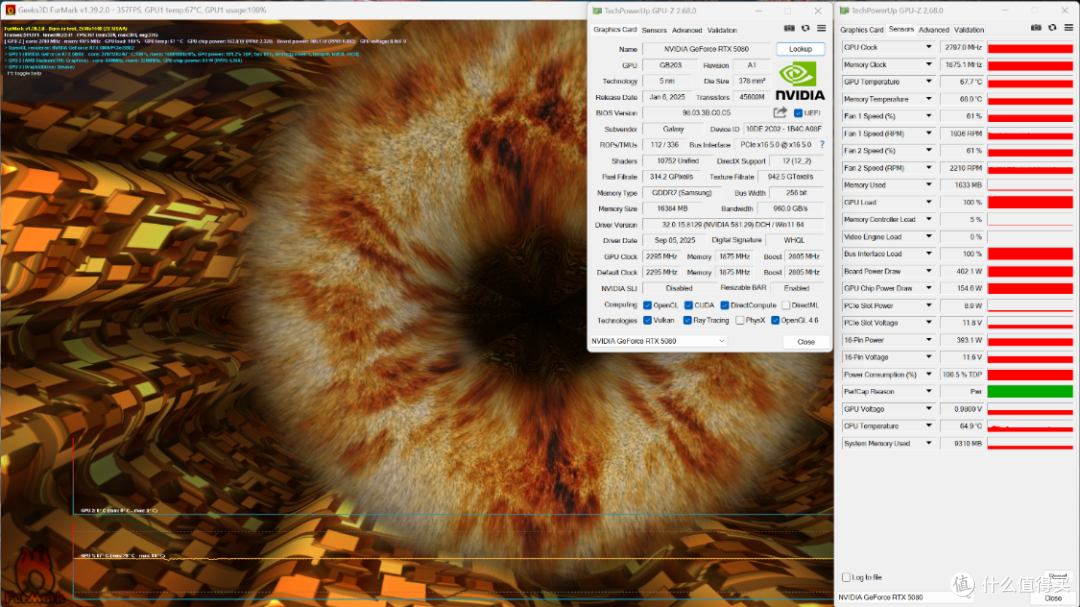Click the green PerfCap Reason graph bar
Screen dimensions: 1080x607
[1030, 391]
